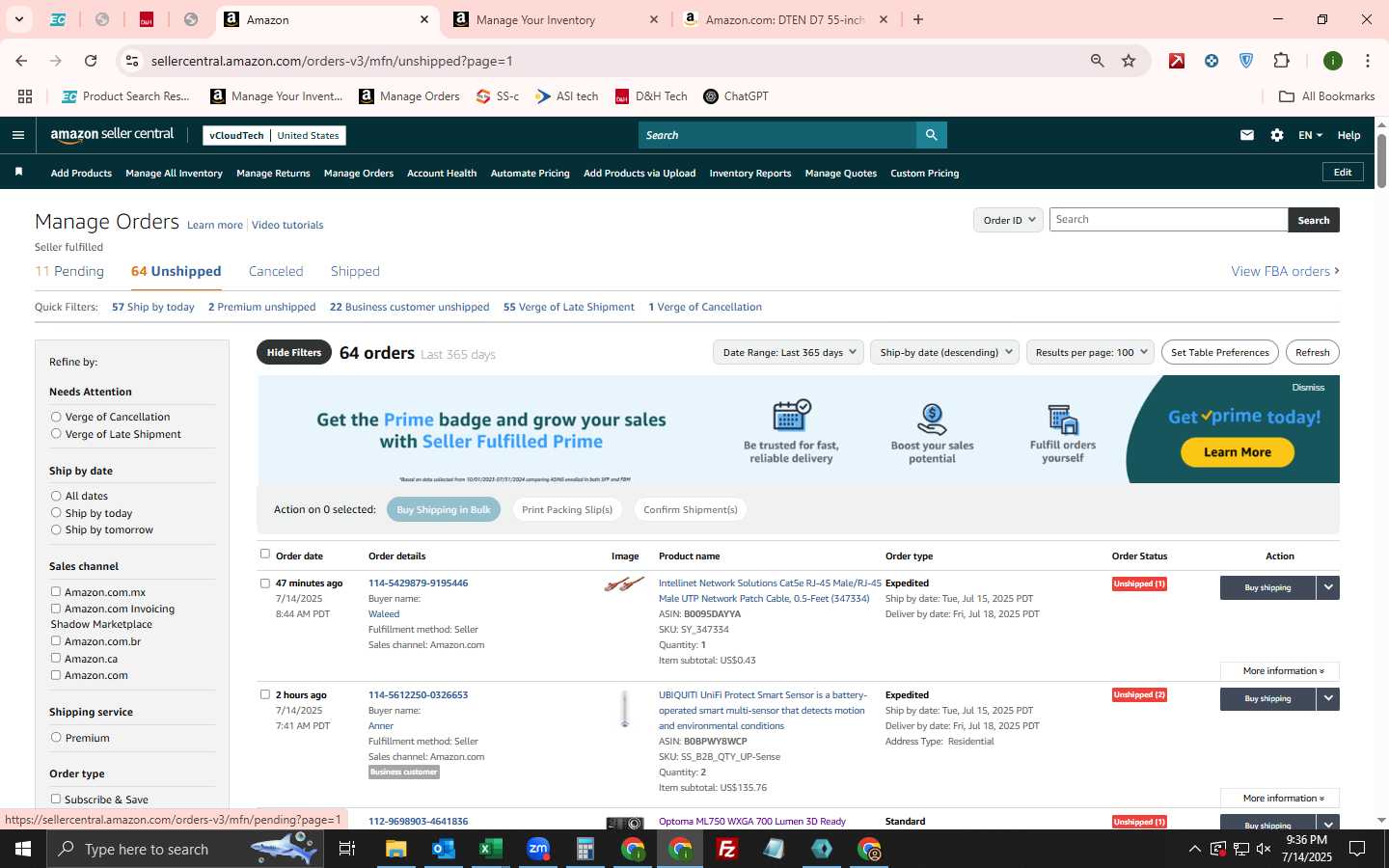The height and width of the screenshot is (868, 1389).
Task: Click Set Table Preferences button
Action: pos(1220,352)
